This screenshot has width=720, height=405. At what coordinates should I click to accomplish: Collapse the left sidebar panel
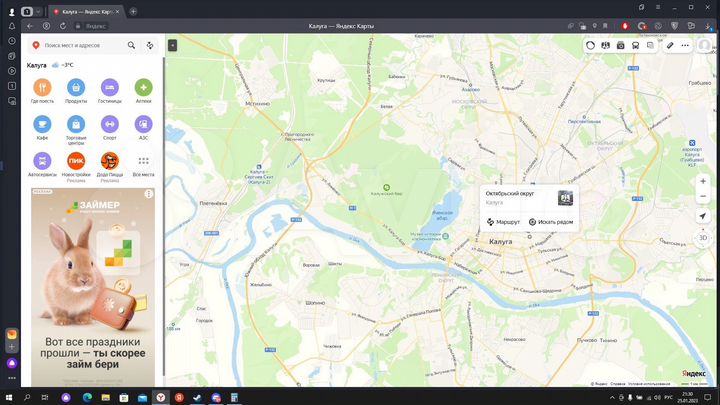tap(172, 45)
